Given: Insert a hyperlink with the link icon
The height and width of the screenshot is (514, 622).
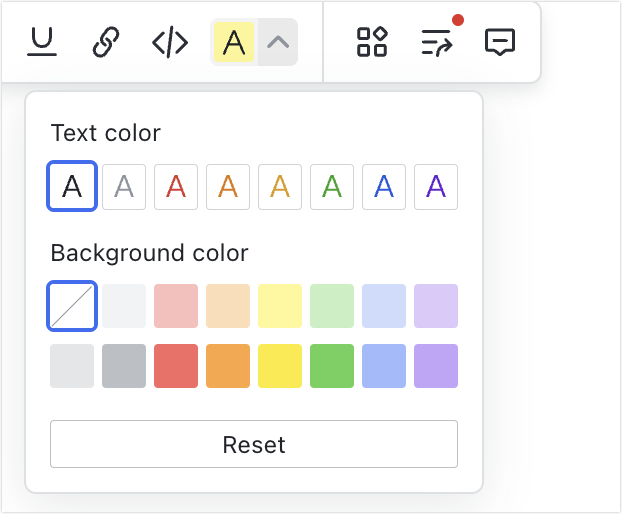Looking at the screenshot, I should pos(106,42).
